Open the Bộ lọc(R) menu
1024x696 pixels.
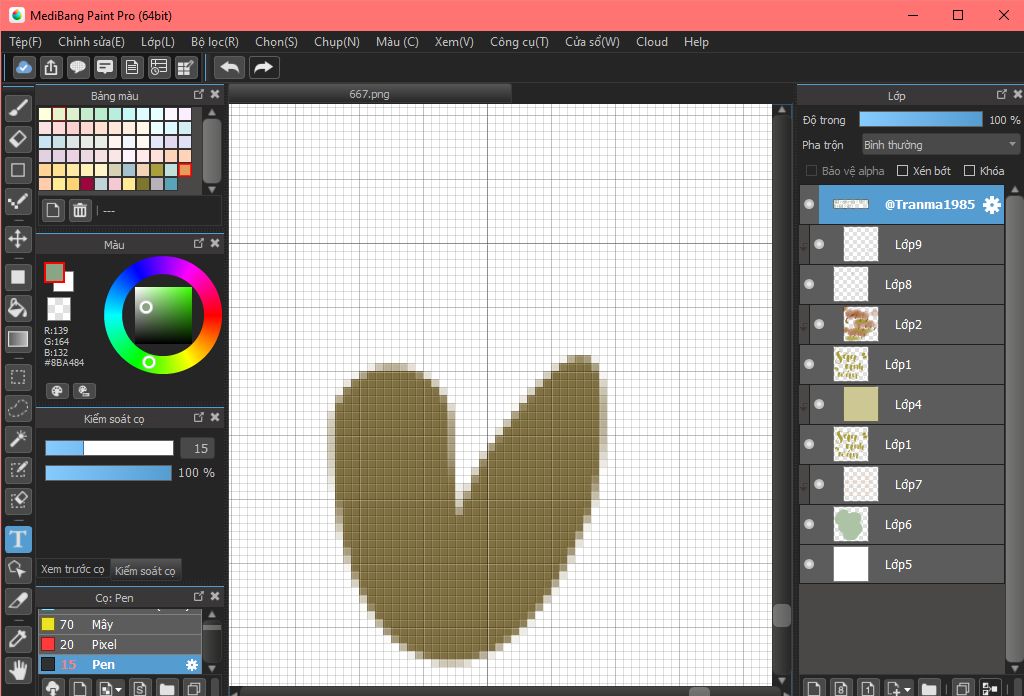(x=215, y=42)
